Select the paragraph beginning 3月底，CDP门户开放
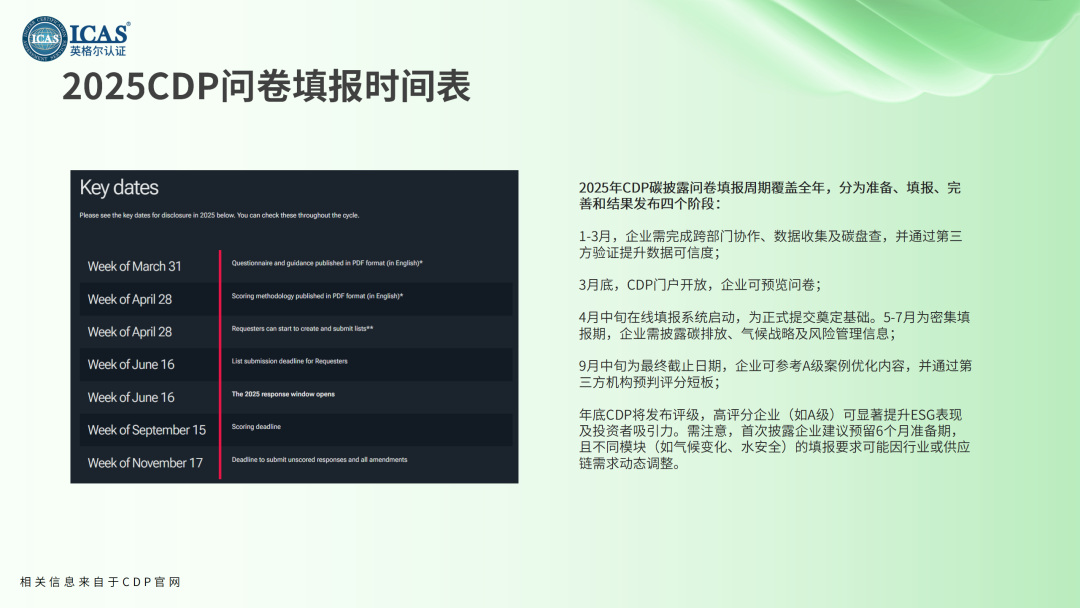 [699, 284]
